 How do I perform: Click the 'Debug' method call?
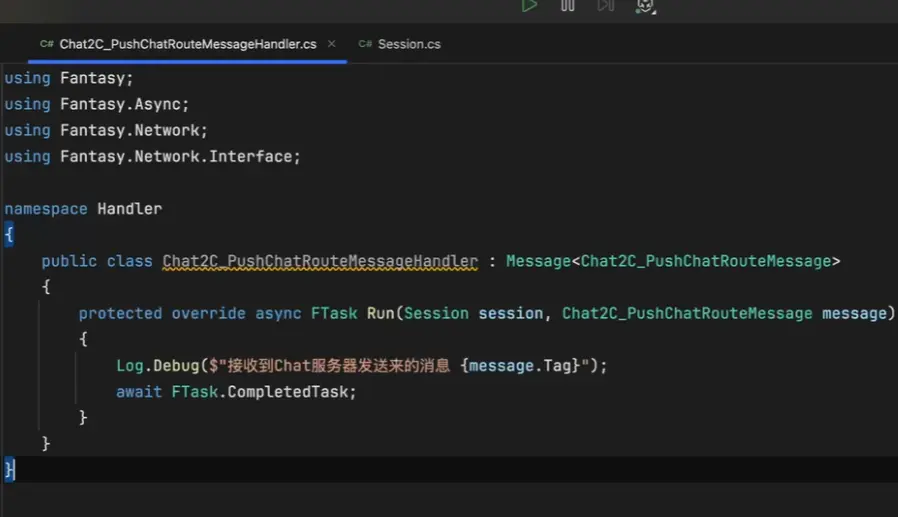176,366
